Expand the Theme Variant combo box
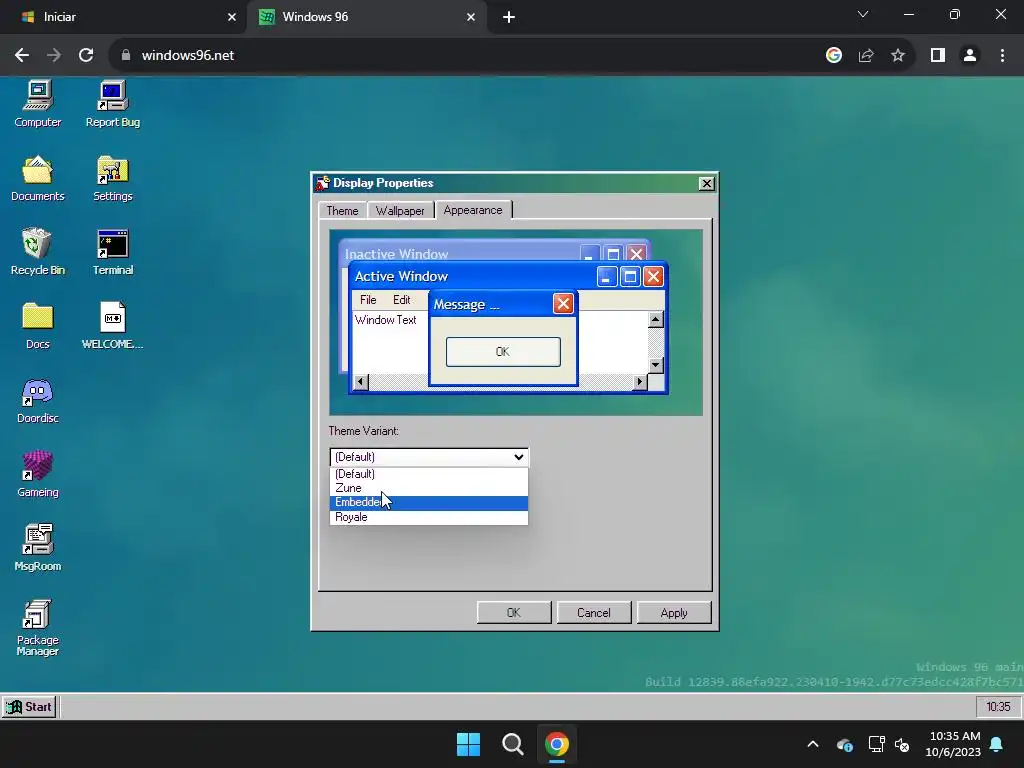The width and height of the screenshot is (1024, 768). [428, 457]
